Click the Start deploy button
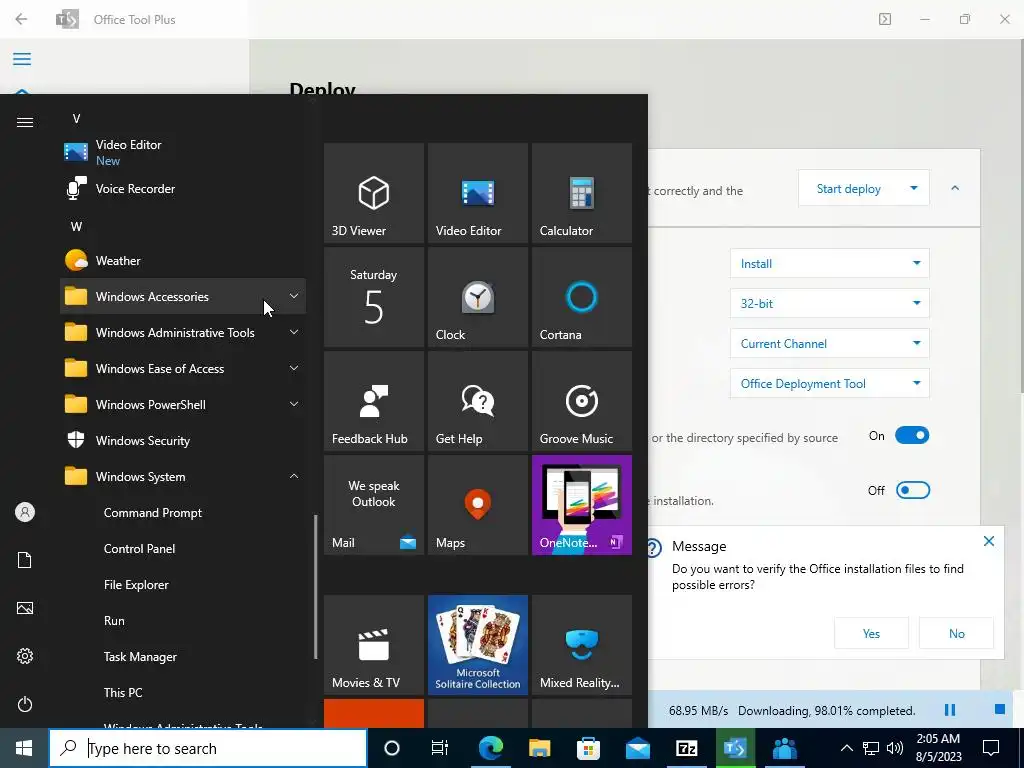This screenshot has height=768, width=1024. [849, 189]
